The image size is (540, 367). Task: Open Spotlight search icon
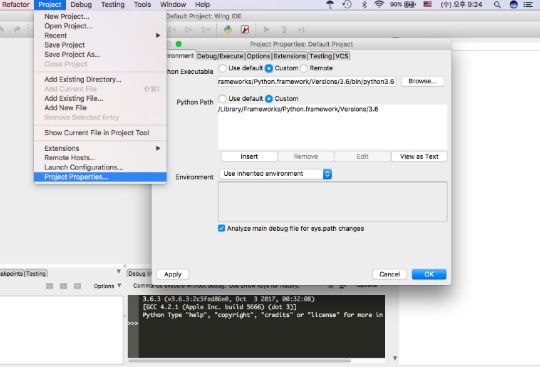point(497,4)
